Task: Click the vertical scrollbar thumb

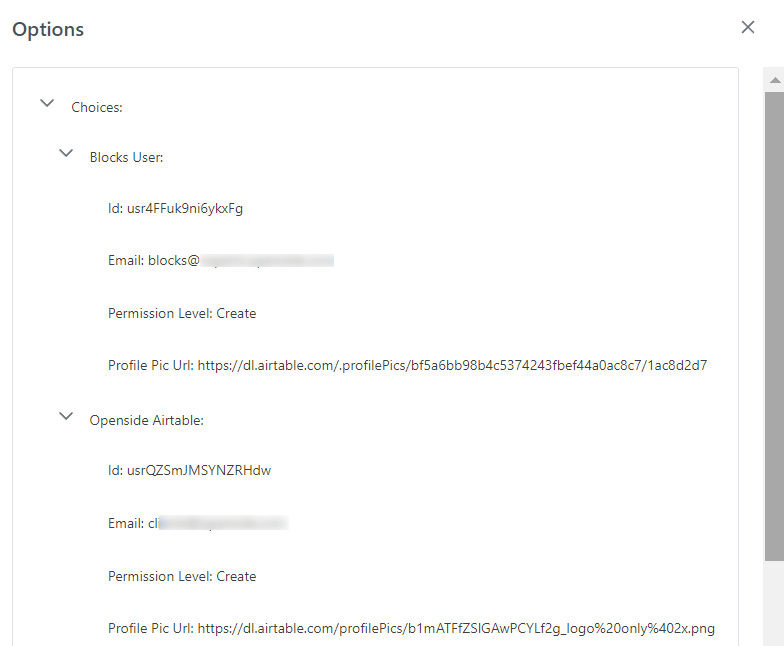Action: [774, 320]
